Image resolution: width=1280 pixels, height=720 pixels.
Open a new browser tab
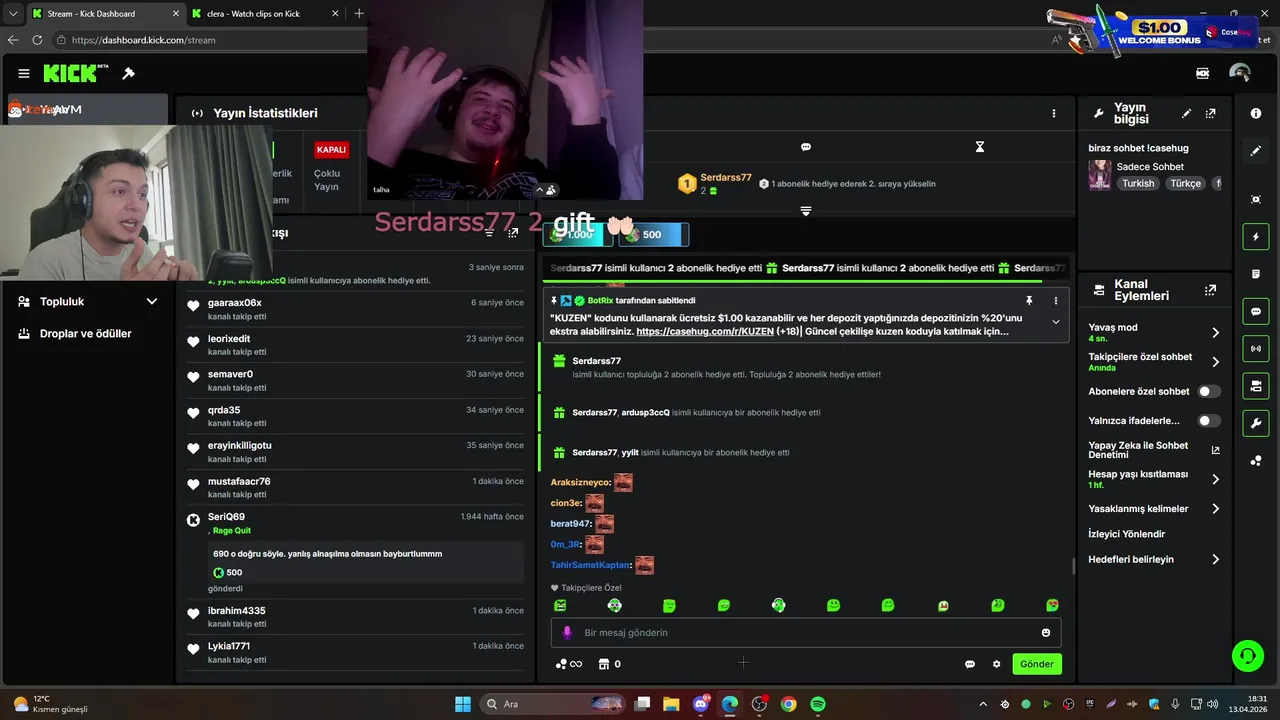tap(359, 14)
